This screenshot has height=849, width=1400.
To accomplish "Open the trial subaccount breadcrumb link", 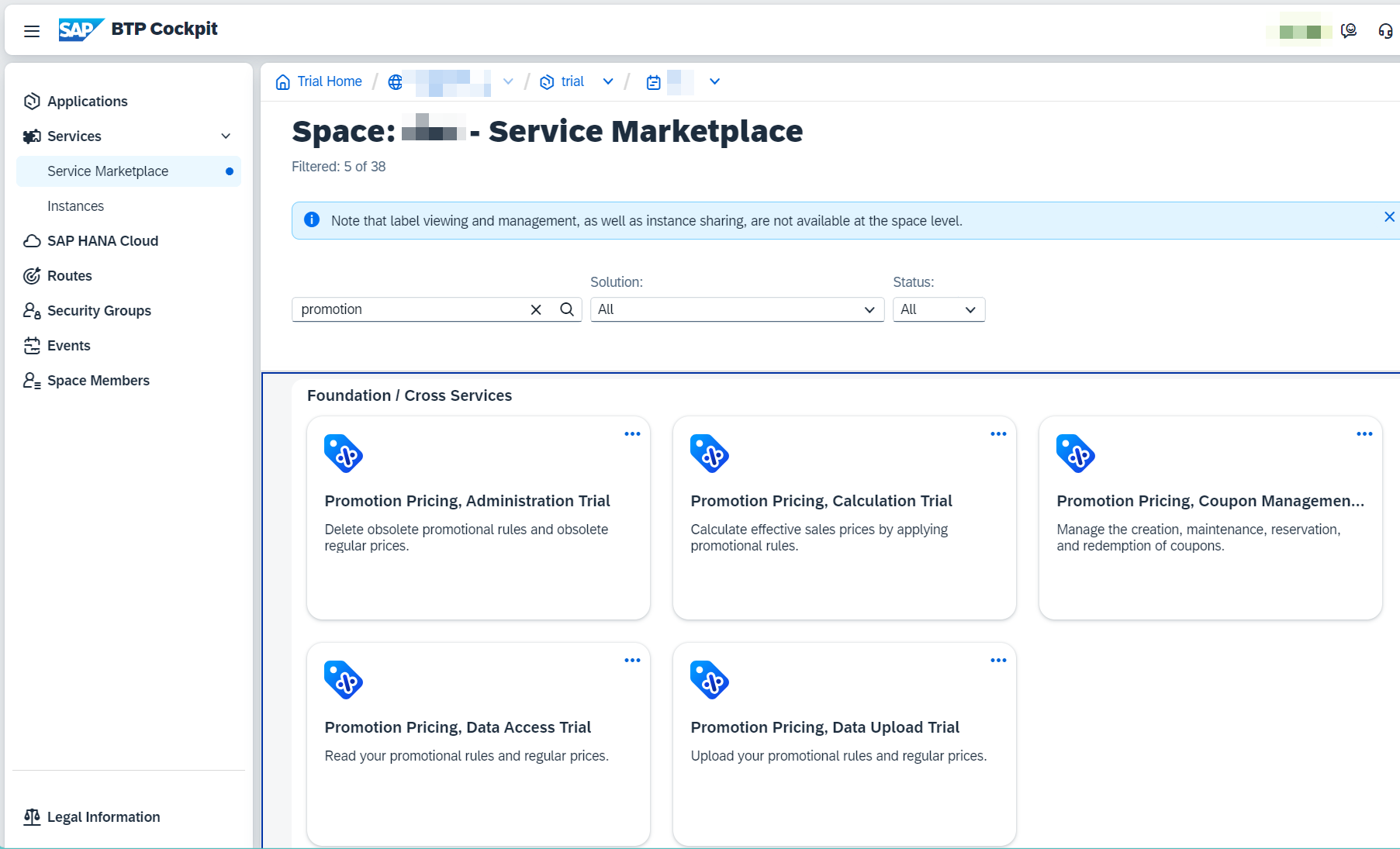I will coord(572,81).
